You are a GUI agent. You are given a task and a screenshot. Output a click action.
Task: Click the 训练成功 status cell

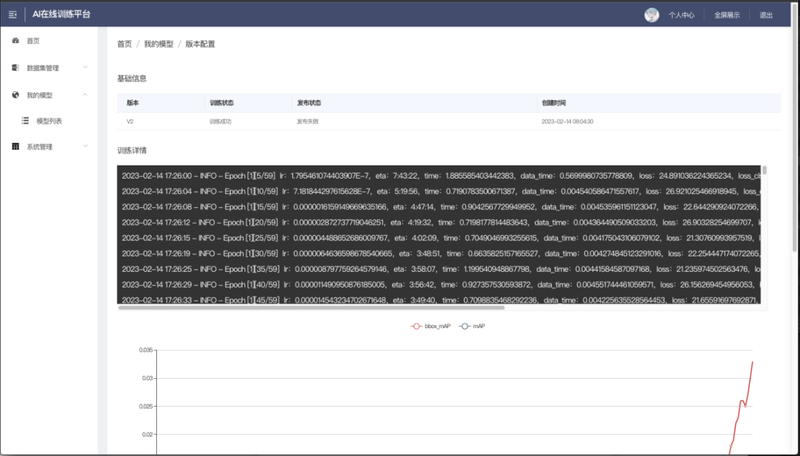[220, 122]
